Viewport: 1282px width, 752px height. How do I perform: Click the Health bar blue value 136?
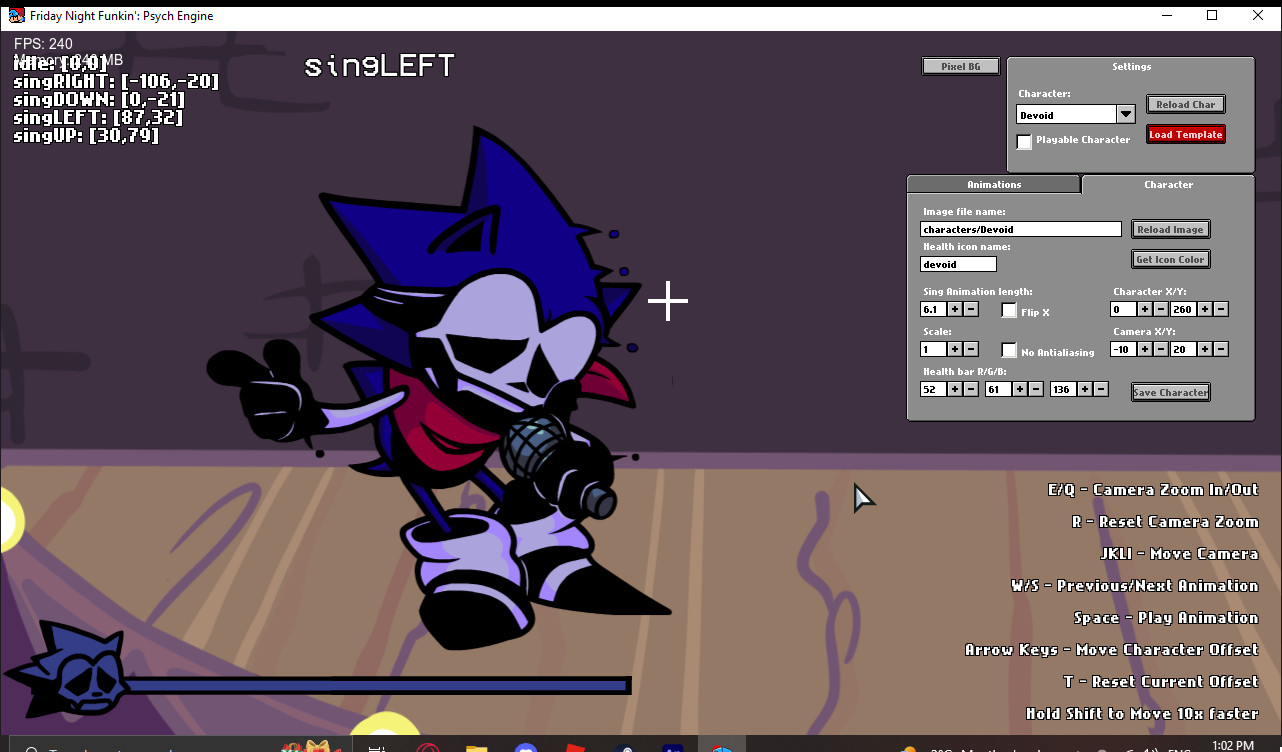pyautogui.click(x=1063, y=389)
